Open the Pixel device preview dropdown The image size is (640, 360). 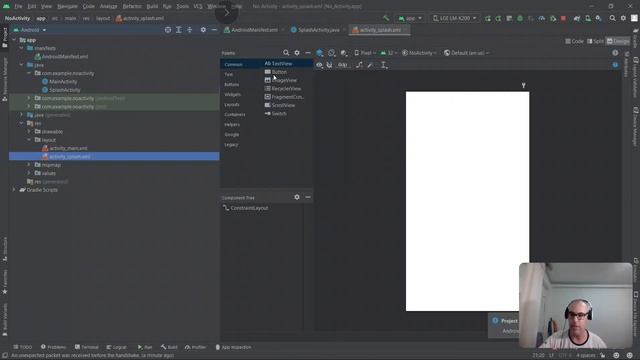[365, 53]
